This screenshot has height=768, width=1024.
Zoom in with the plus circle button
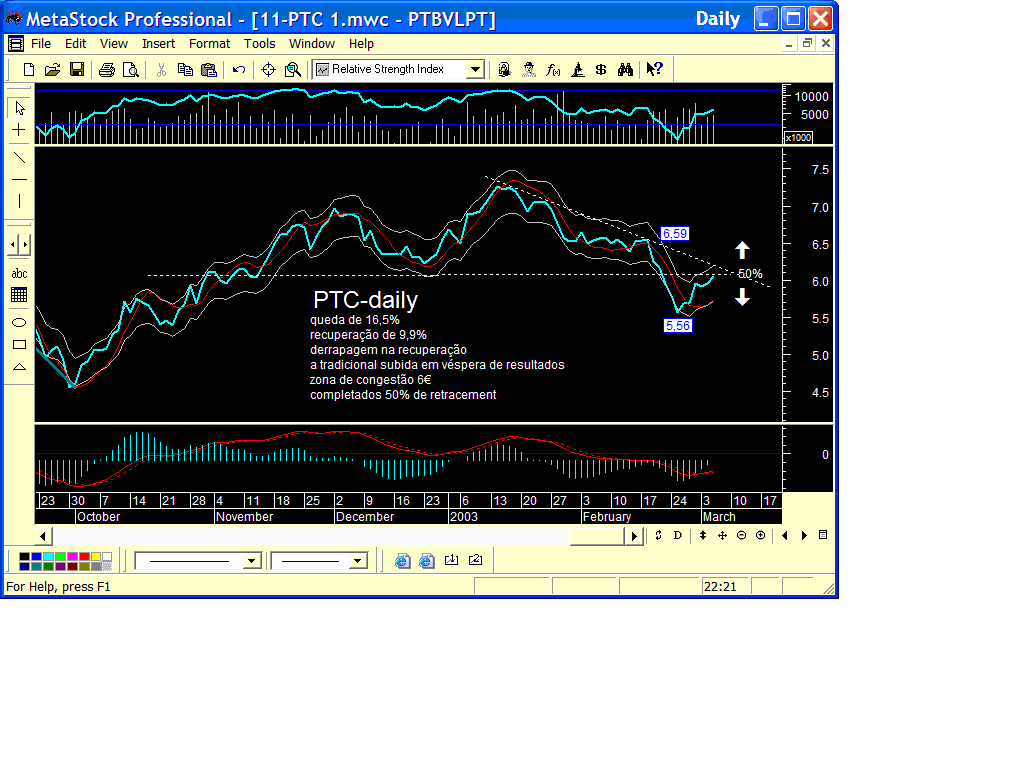(x=760, y=536)
